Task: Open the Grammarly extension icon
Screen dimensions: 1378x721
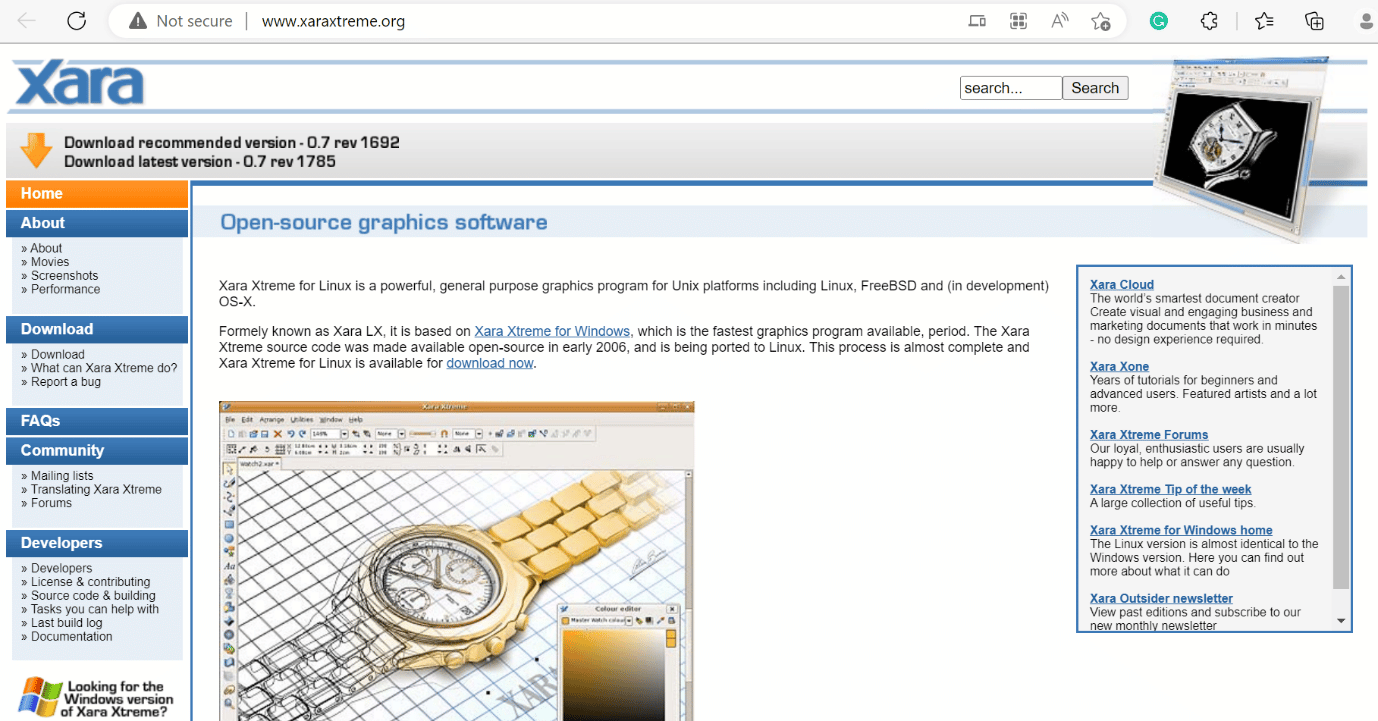Action: [1159, 21]
